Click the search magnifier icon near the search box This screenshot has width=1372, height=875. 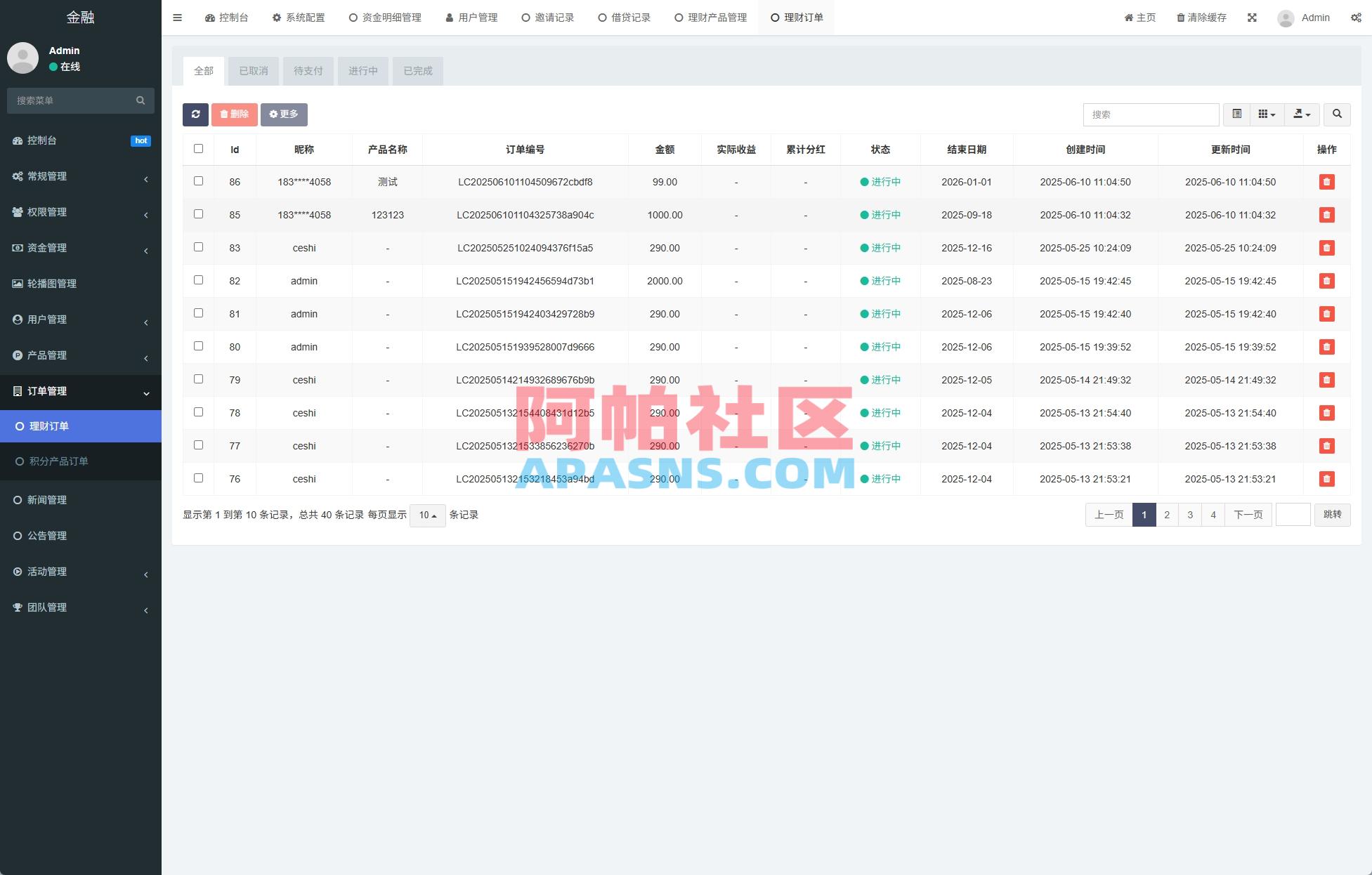1337,114
